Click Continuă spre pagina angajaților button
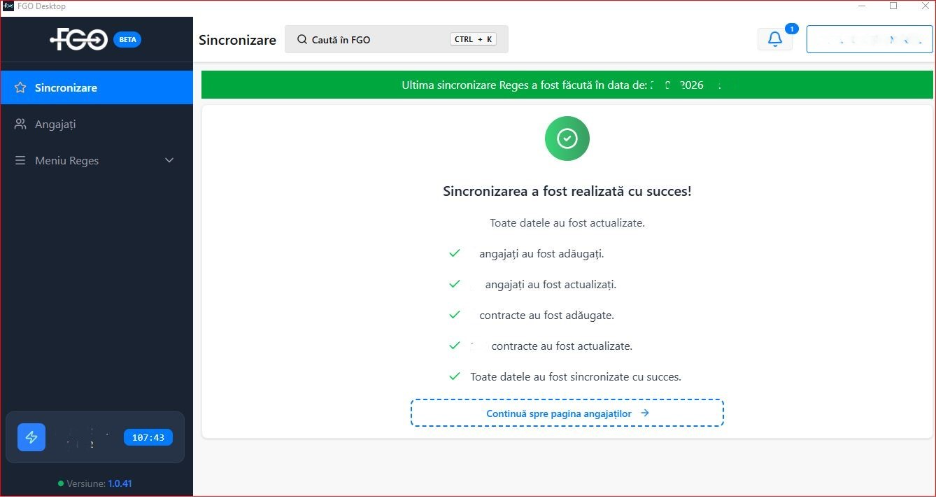 click(x=567, y=413)
